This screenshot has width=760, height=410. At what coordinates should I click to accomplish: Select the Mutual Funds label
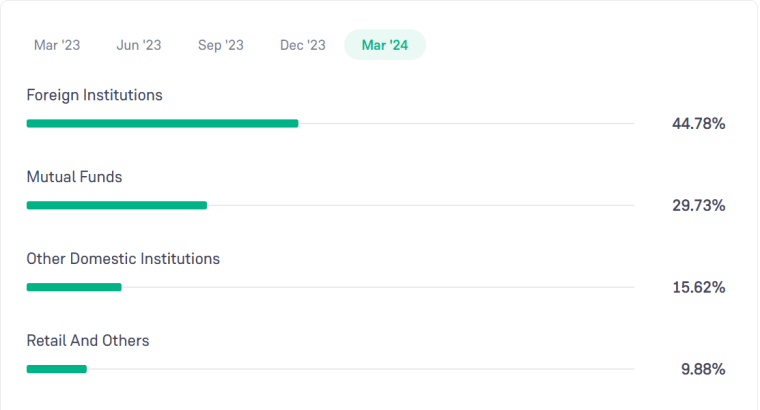(x=74, y=177)
